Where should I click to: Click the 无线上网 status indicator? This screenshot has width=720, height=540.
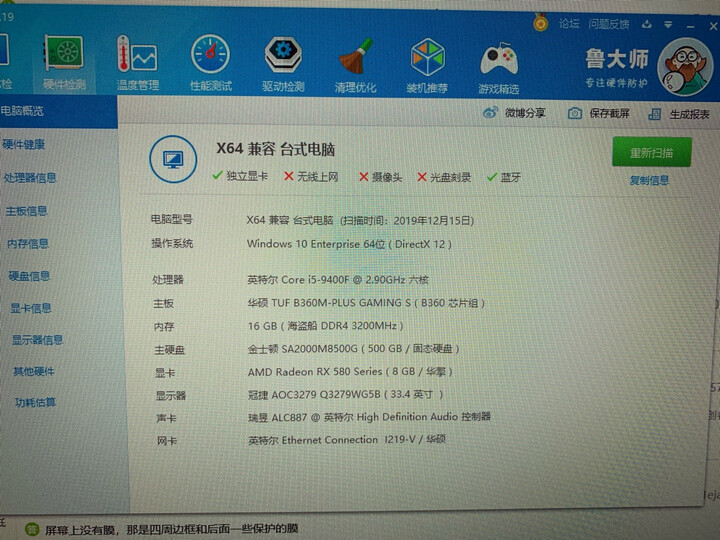(311, 176)
